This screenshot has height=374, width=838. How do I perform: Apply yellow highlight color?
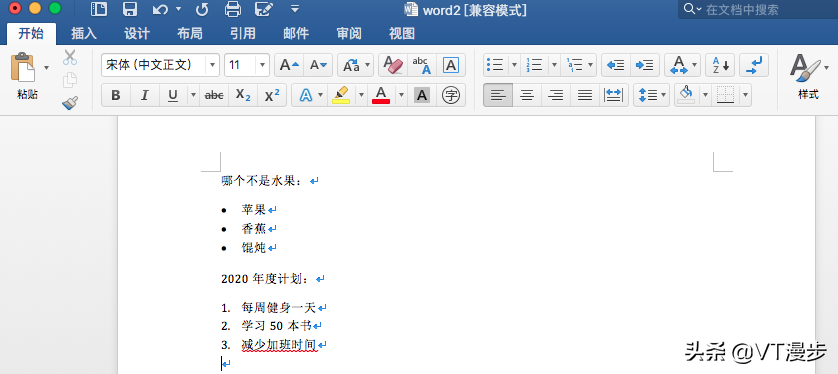tap(340, 96)
